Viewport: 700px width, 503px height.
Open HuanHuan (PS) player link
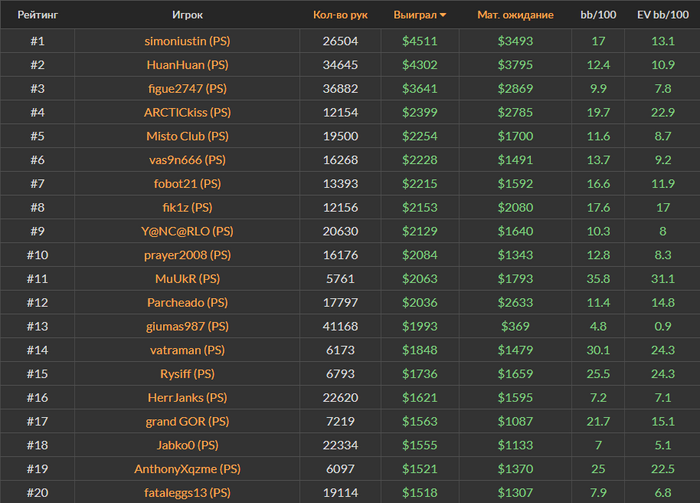tap(188, 65)
